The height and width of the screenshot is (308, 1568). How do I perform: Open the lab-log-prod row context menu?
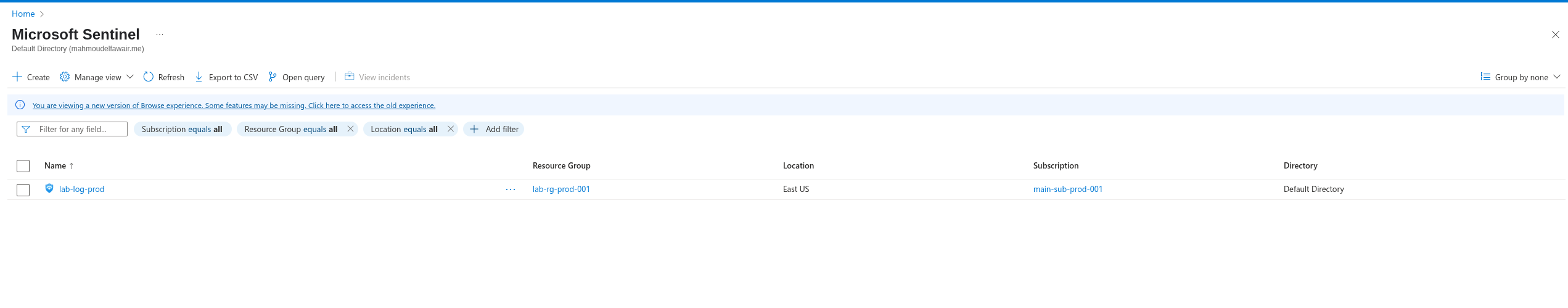pyautogui.click(x=511, y=189)
